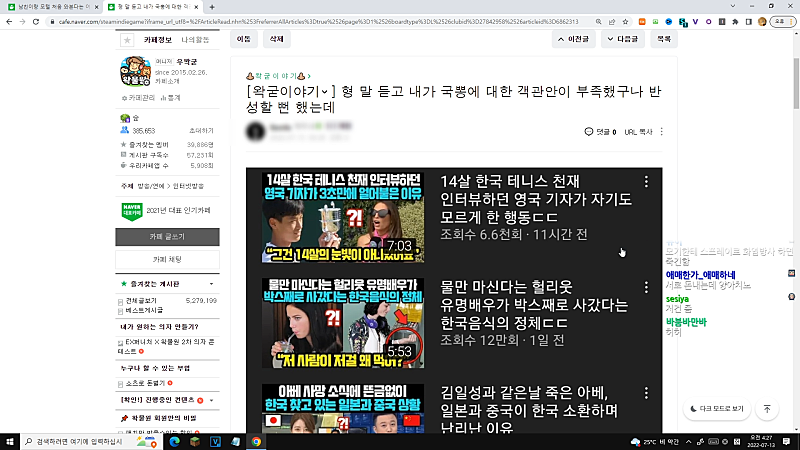Switch to the first browser tab
Screen dimensions: 800x450
(53, 7)
